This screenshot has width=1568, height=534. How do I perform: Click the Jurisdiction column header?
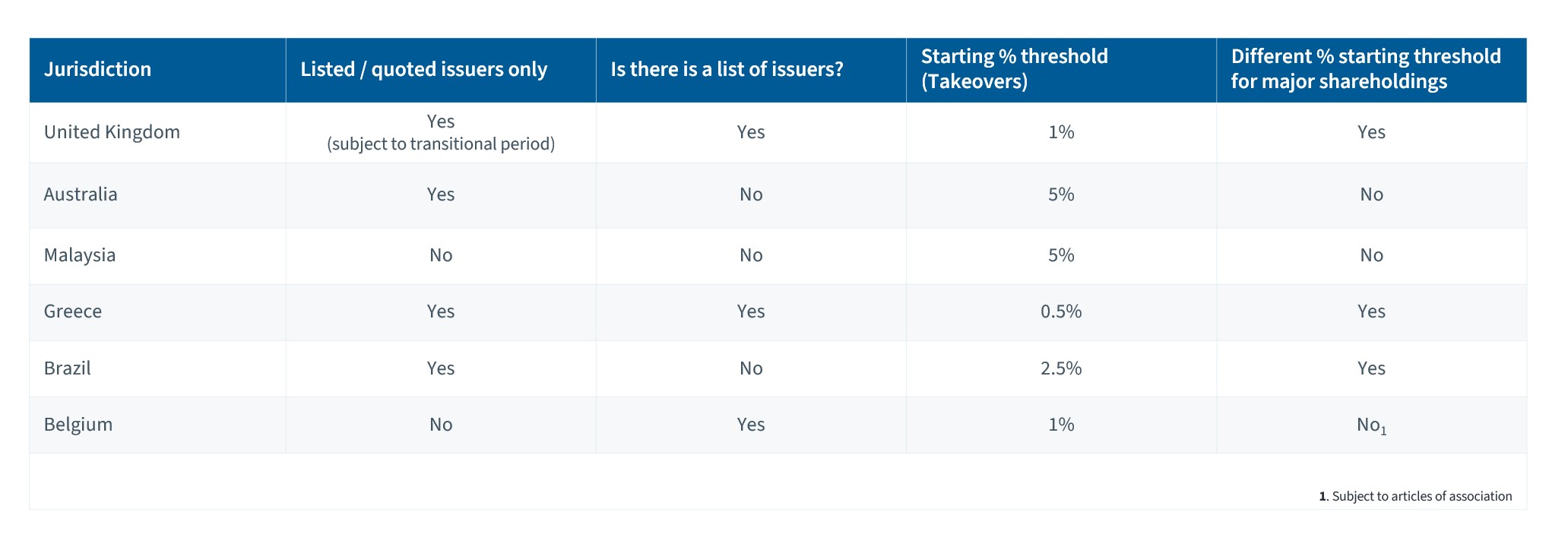tap(97, 69)
